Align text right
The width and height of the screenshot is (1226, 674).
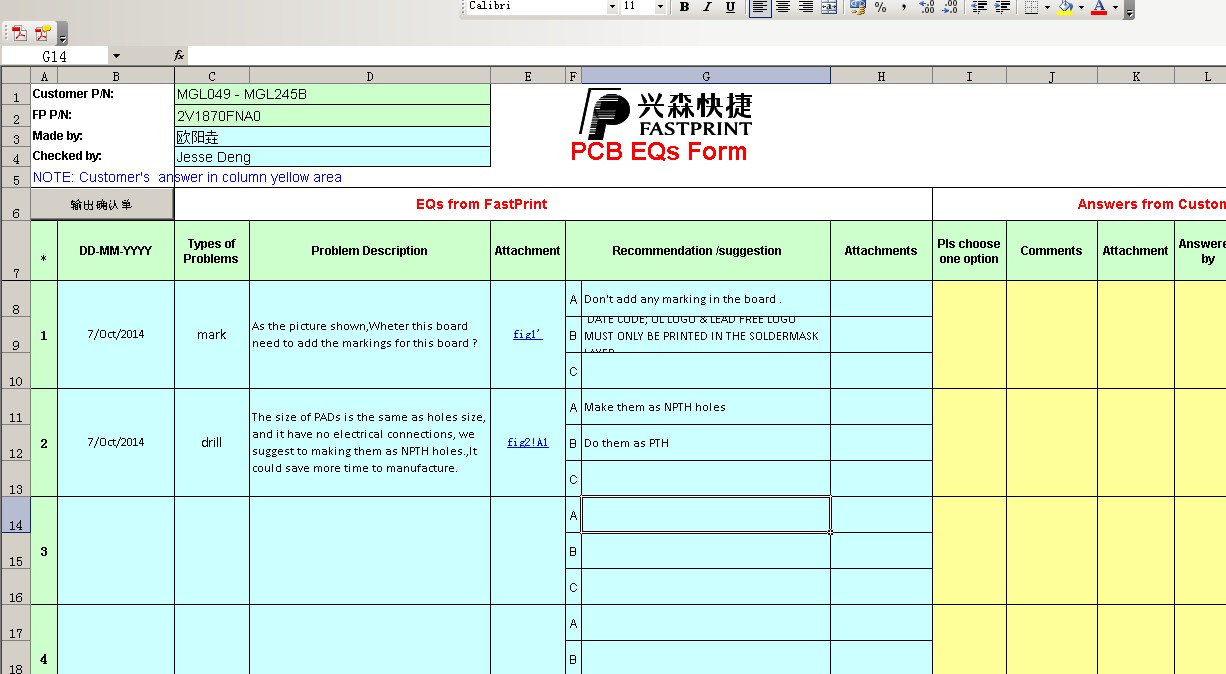(x=806, y=7)
